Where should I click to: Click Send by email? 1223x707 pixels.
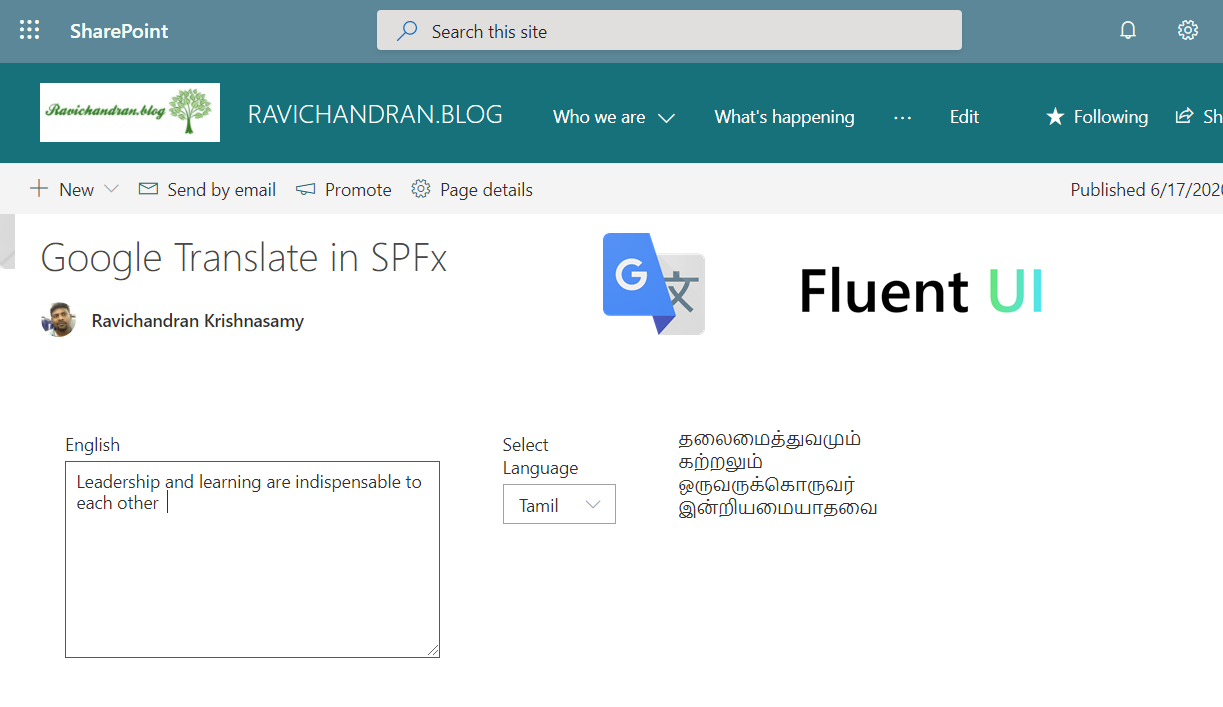point(207,189)
